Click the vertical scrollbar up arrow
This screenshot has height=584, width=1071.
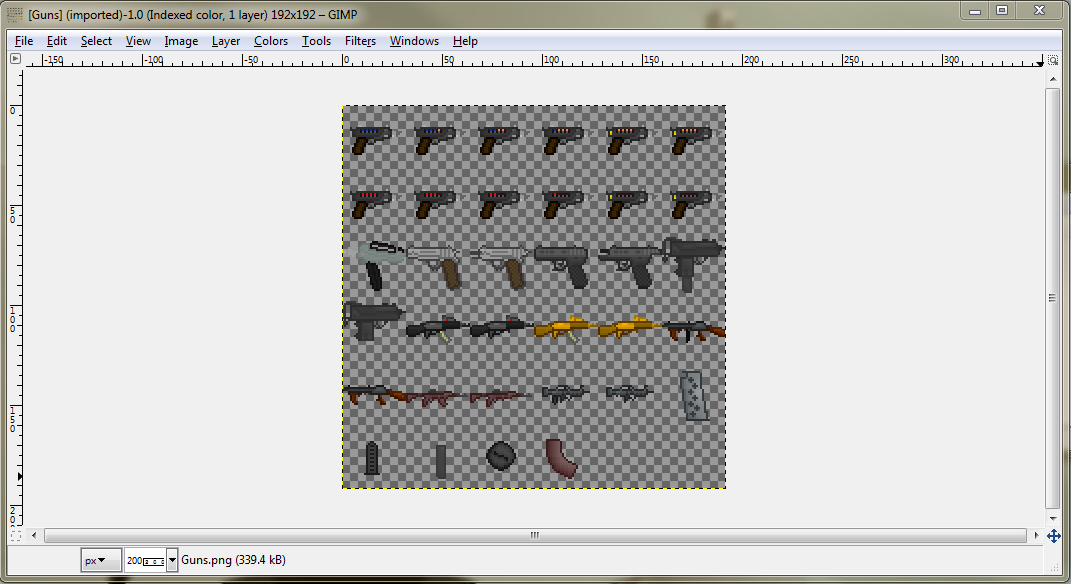pos(1052,78)
